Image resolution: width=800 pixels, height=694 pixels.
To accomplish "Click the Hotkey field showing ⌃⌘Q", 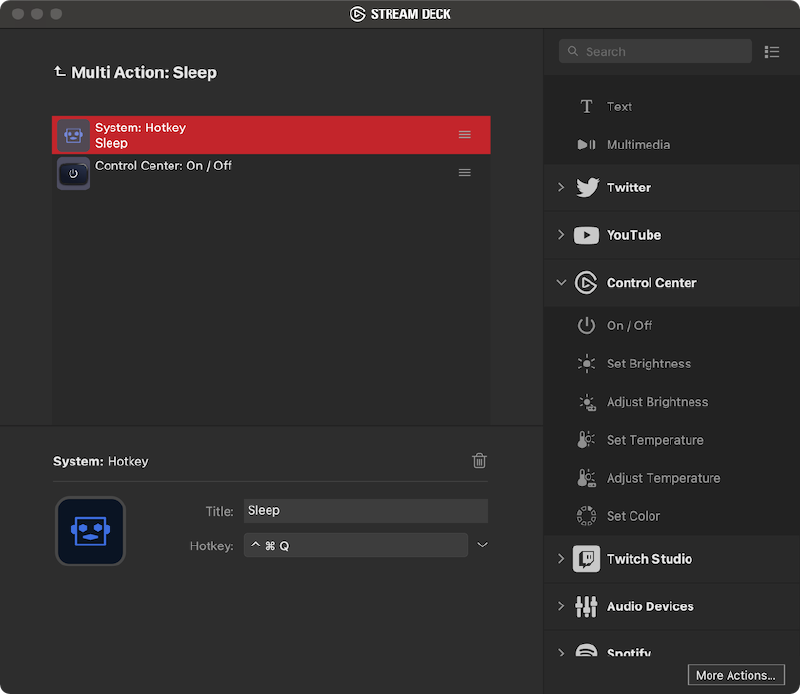I will pos(356,545).
